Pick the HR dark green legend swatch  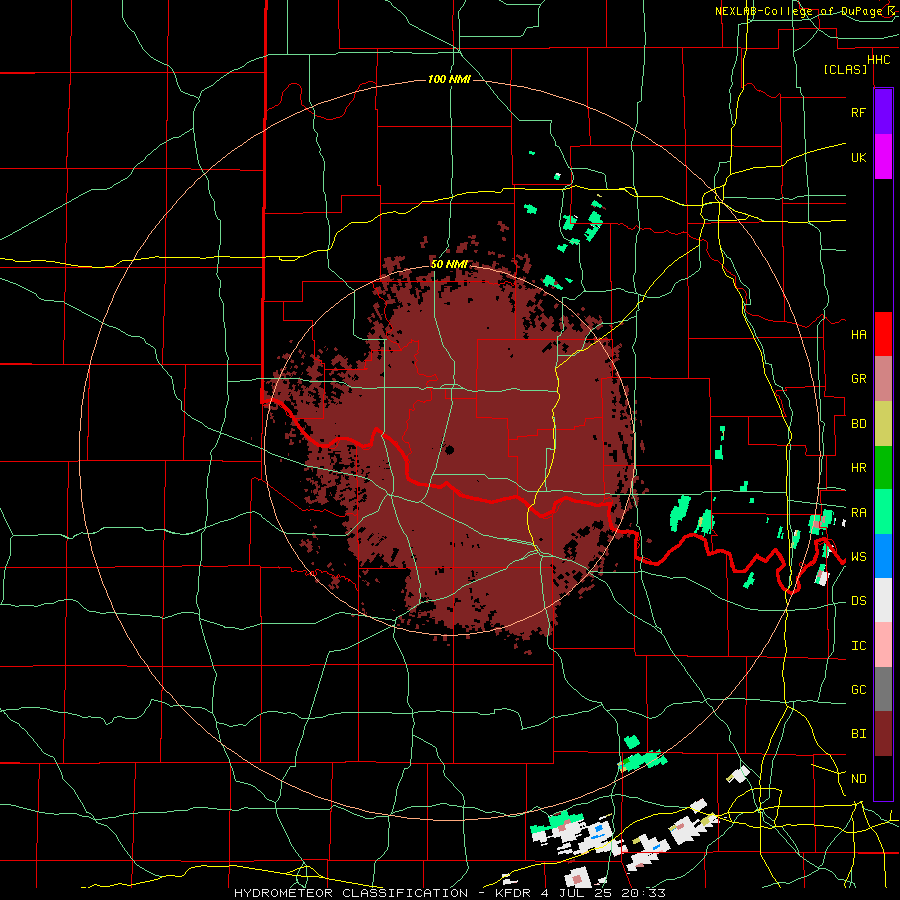tap(883, 467)
